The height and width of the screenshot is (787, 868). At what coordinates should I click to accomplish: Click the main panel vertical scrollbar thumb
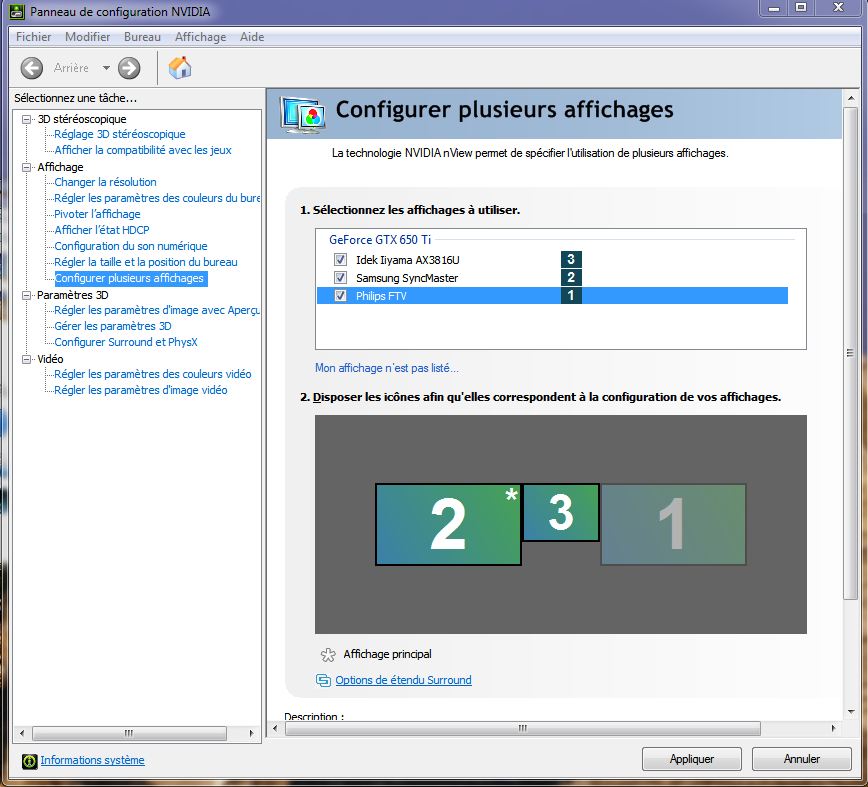click(x=850, y=353)
